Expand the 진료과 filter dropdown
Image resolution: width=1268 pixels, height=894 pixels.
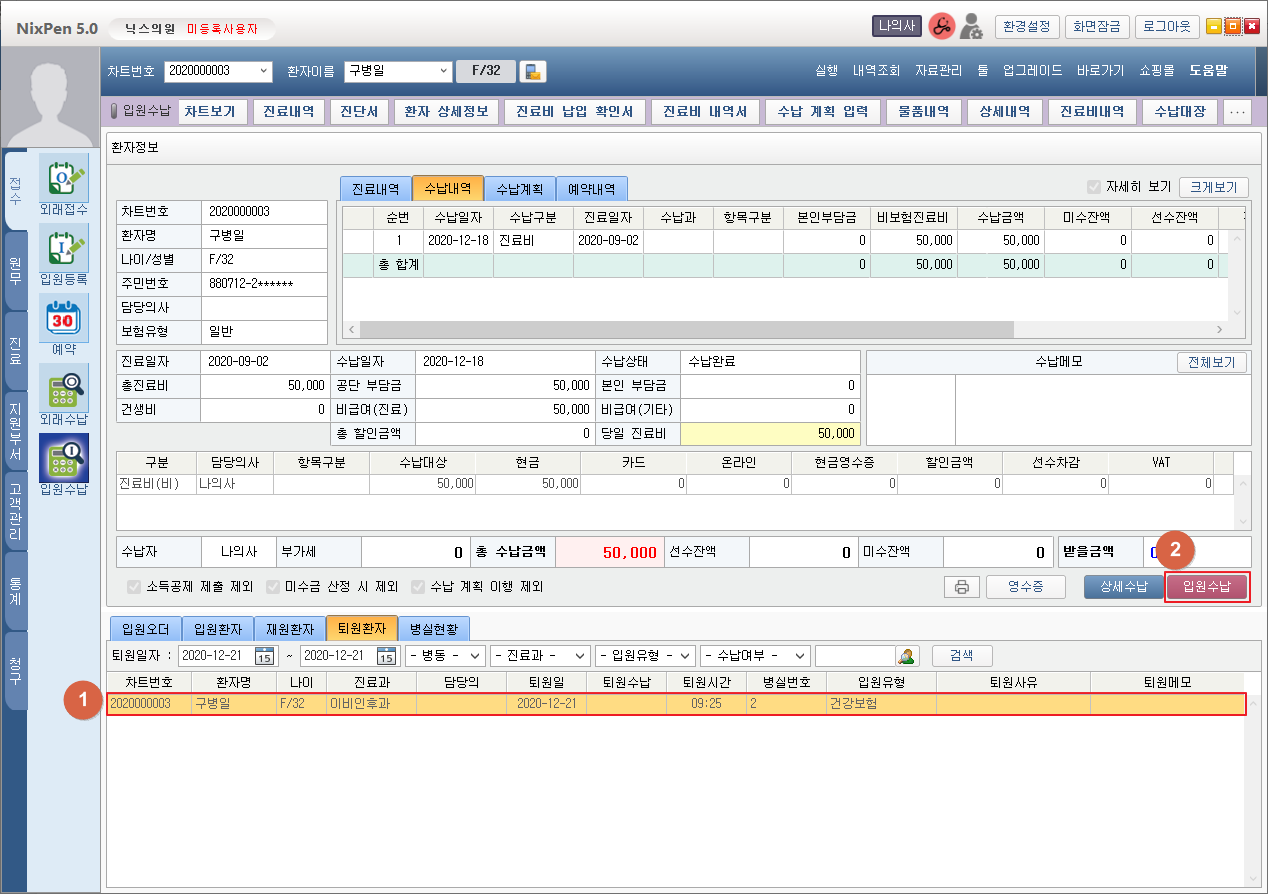pos(540,656)
